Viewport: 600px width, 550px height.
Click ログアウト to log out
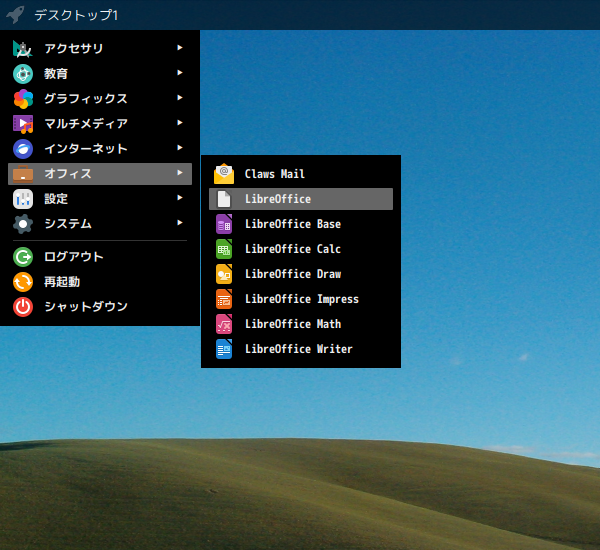pos(74,257)
